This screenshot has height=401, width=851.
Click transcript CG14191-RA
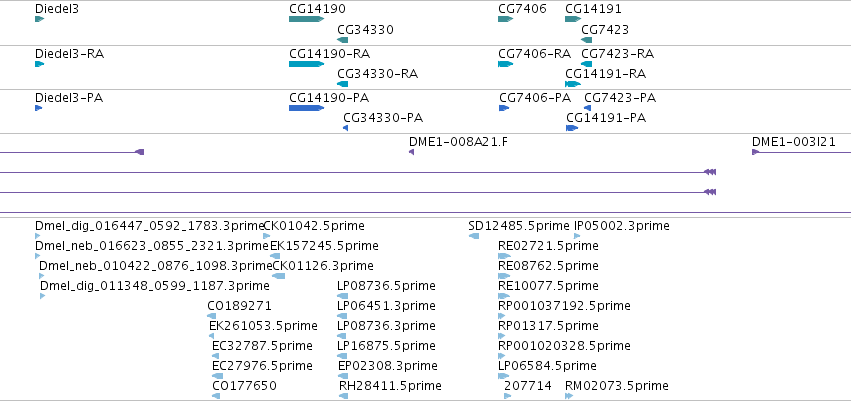coord(605,74)
